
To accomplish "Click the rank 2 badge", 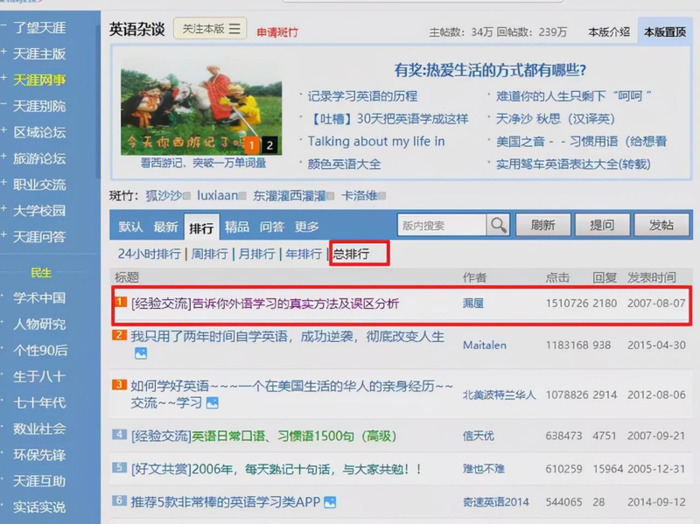I will (x=119, y=335).
